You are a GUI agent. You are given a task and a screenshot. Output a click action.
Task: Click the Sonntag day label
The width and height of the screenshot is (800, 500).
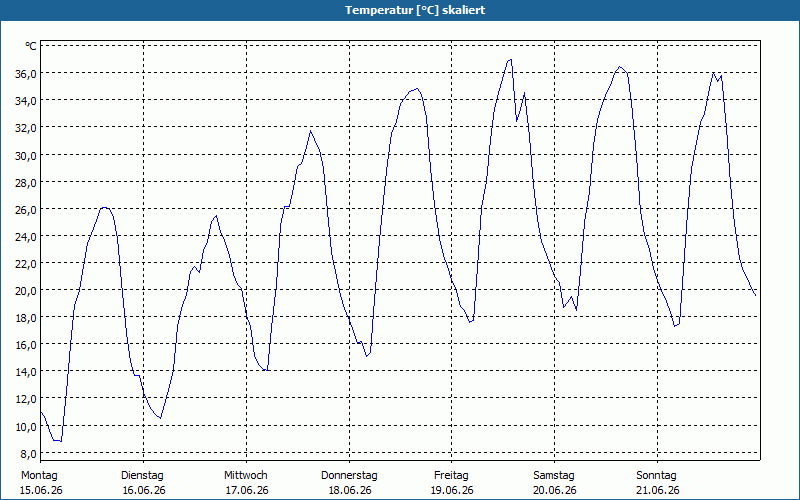pyautogui.click(x=656, y=476)
